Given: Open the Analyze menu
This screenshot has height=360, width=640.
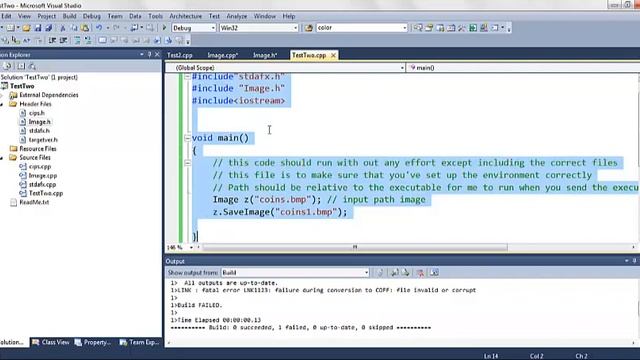Looking at the screenshot, I should (237, 16).
